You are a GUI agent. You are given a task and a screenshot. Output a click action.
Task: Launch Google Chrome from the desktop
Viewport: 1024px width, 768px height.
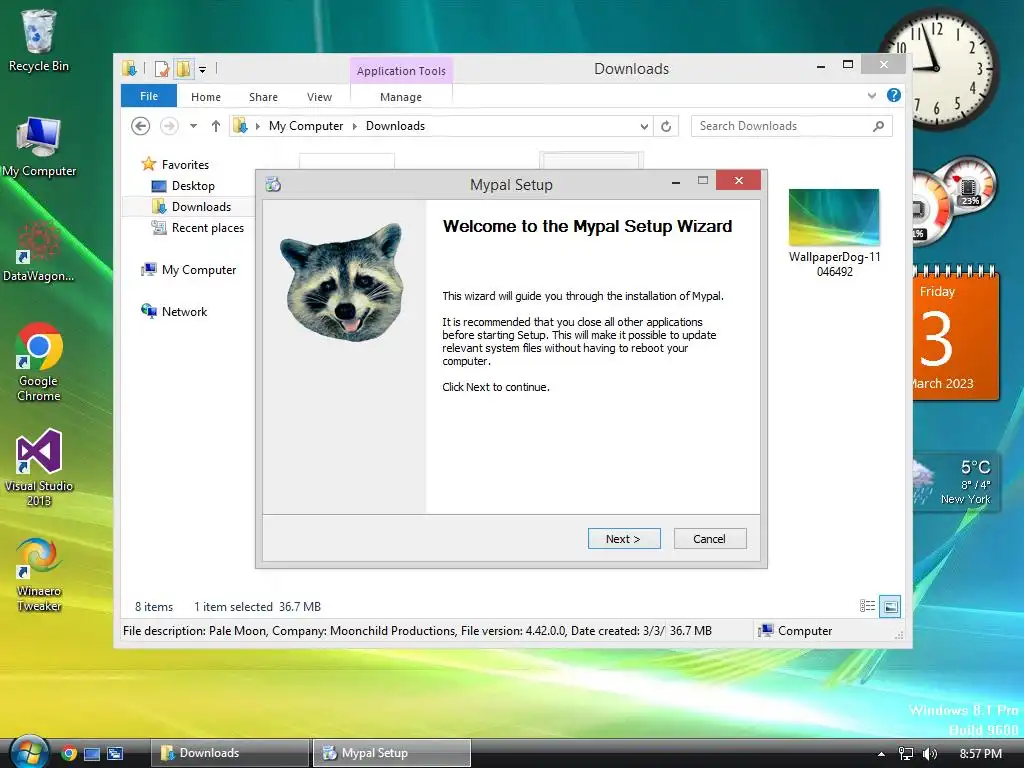point(39,362)
